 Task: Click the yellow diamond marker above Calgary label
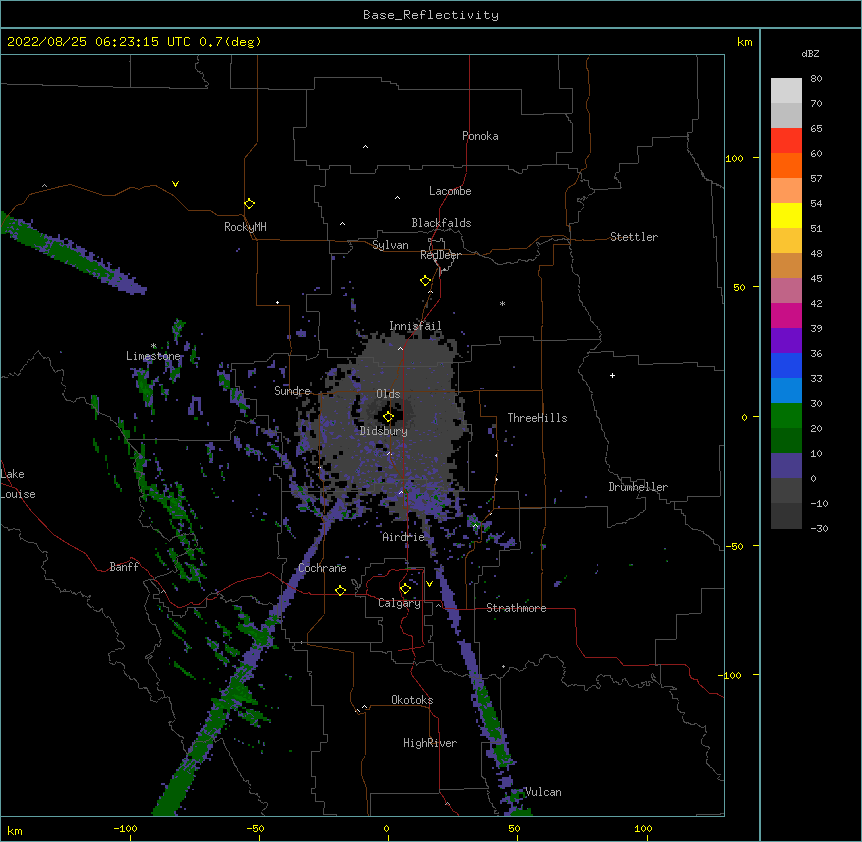coord(405,589)
